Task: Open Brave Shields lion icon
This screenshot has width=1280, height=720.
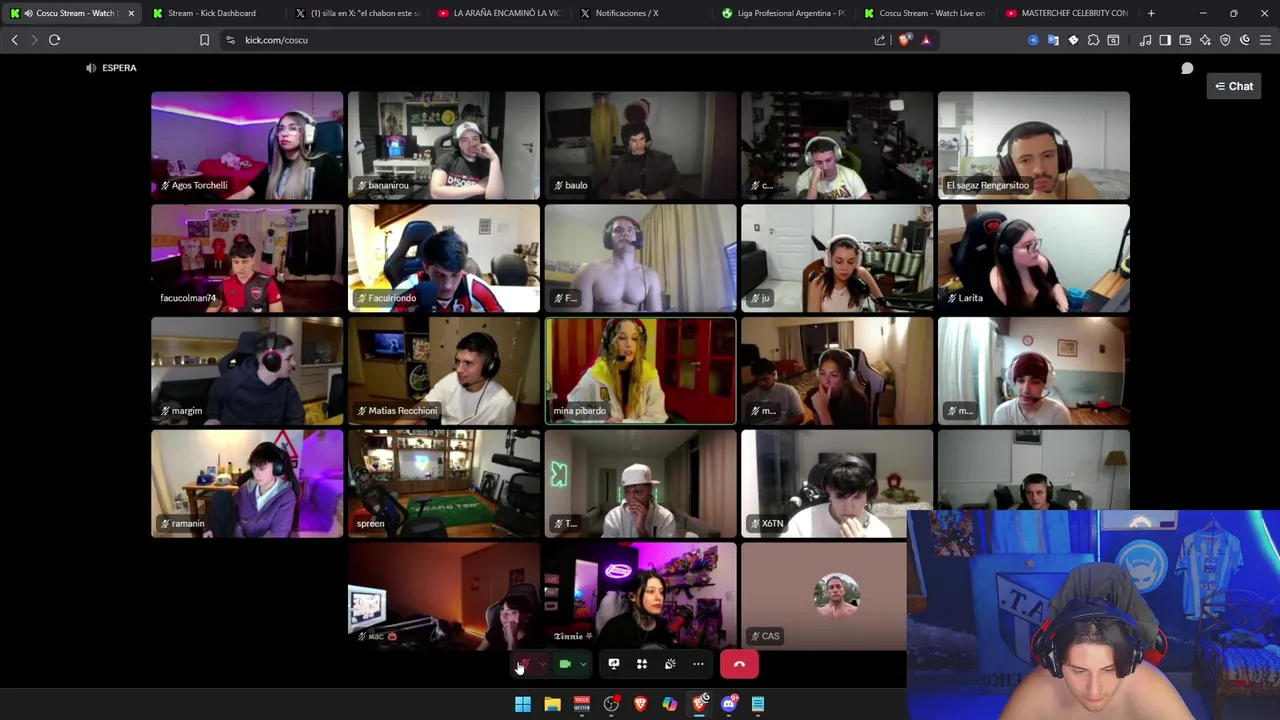Action: pos(905,40)
